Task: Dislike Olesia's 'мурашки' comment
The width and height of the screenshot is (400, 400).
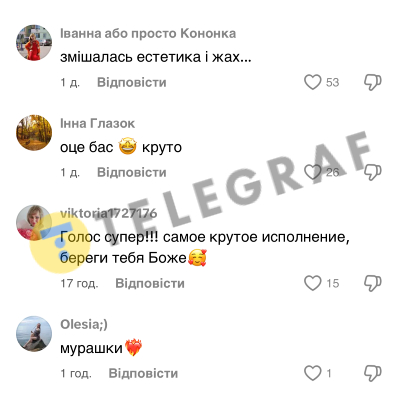Action: click(x=372, y=373)
